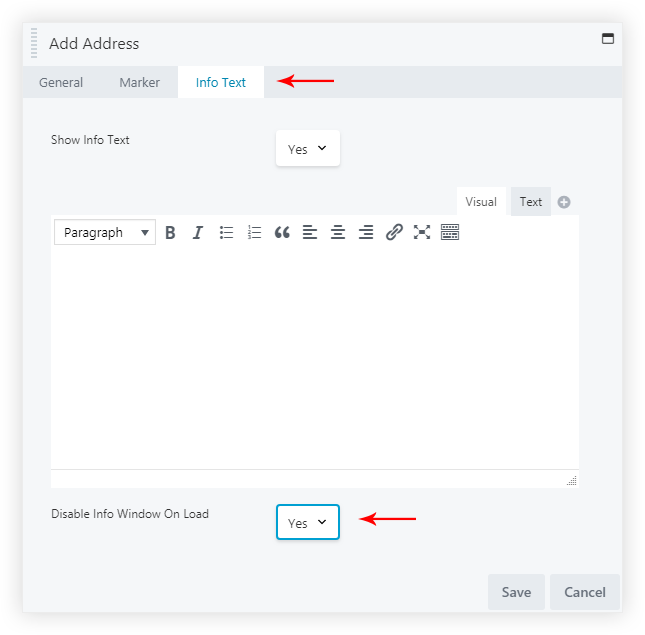Image resolution: width=645 pixels, height=635 pixels.
Task: Apply Italic formatting in editor toolbar
Action: pyautogui.click(x=198, y=232)
